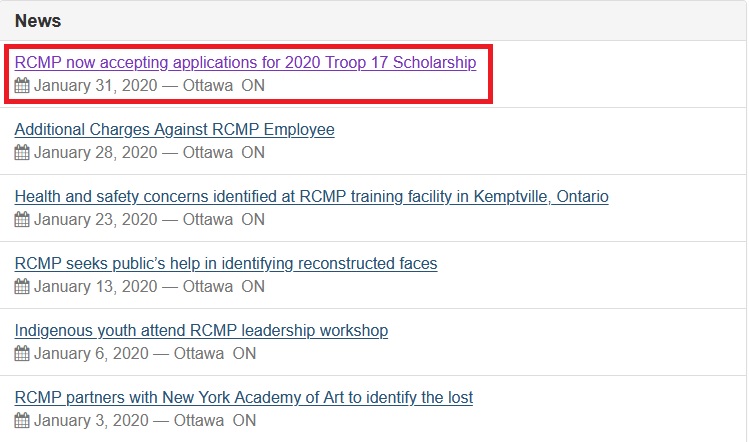
Task: Read Kemptville training facility health concerns article
Action: [311, 197]
